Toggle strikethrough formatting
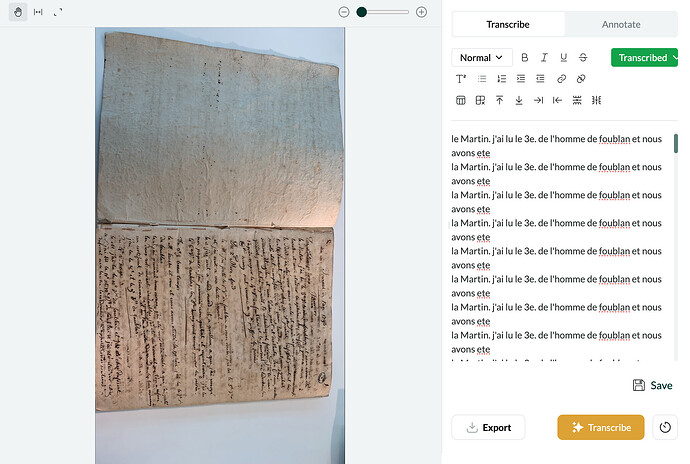Viewport: 690px width, 464px height. [x=583, y=58]
